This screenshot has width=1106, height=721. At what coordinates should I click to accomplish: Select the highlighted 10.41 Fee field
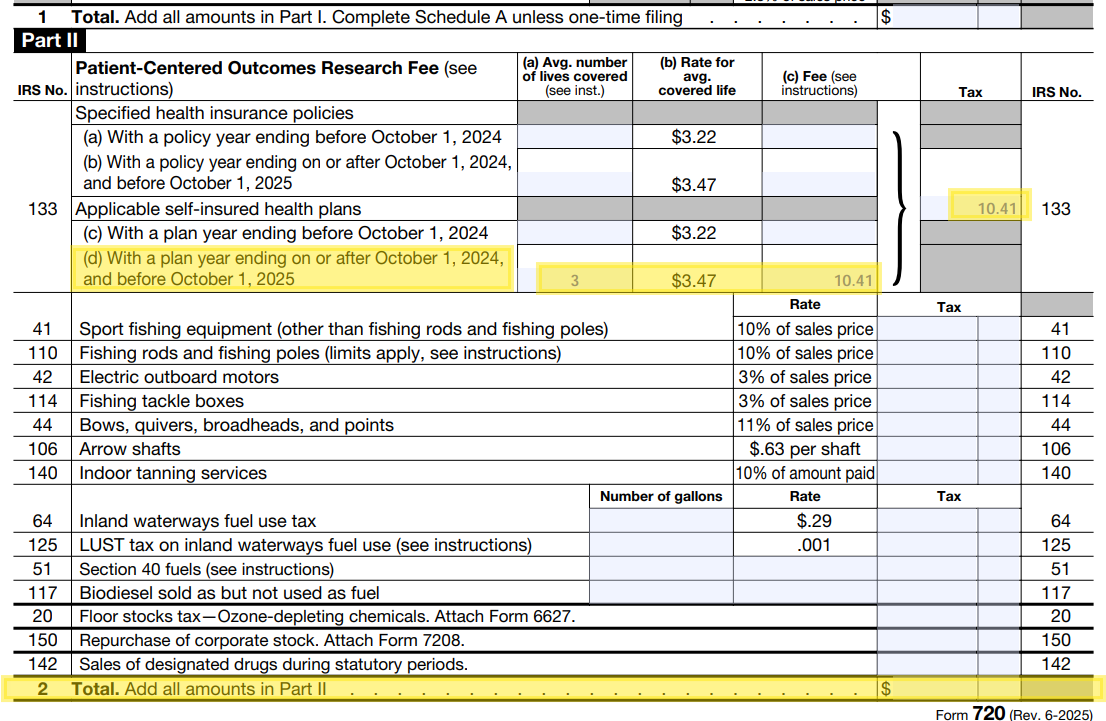[x=820, y=280]
